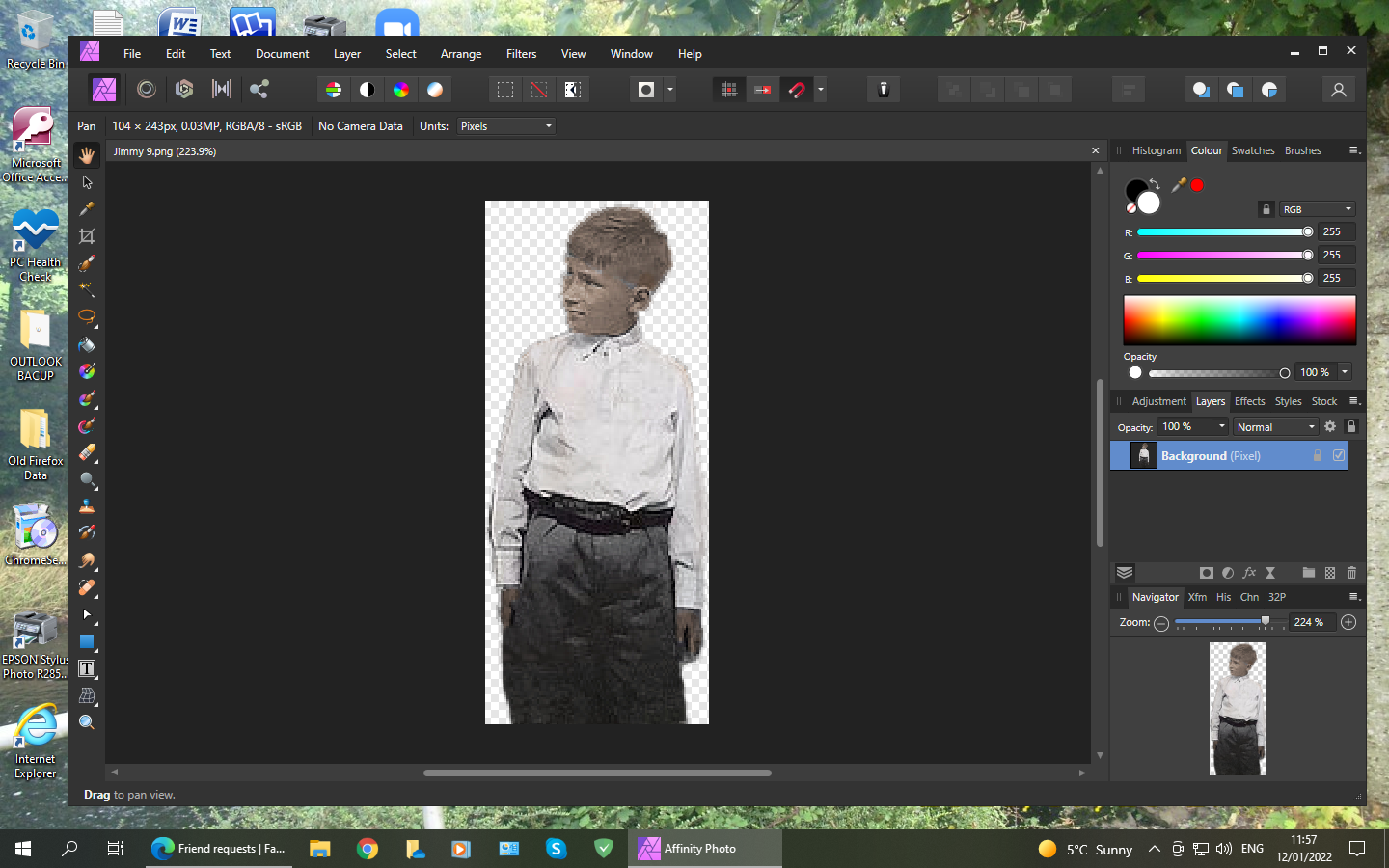1389x868 pixels.
Task: Choose the Artistic Text tool
Action: [87, 668]
